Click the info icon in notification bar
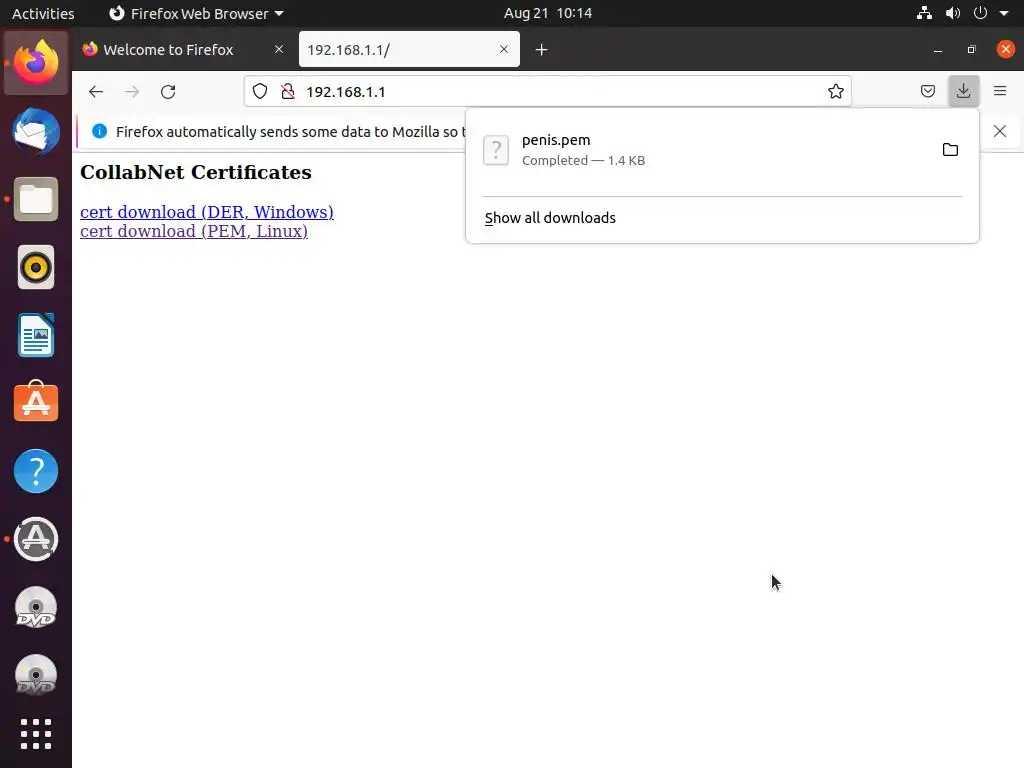 tap(99, 131)
